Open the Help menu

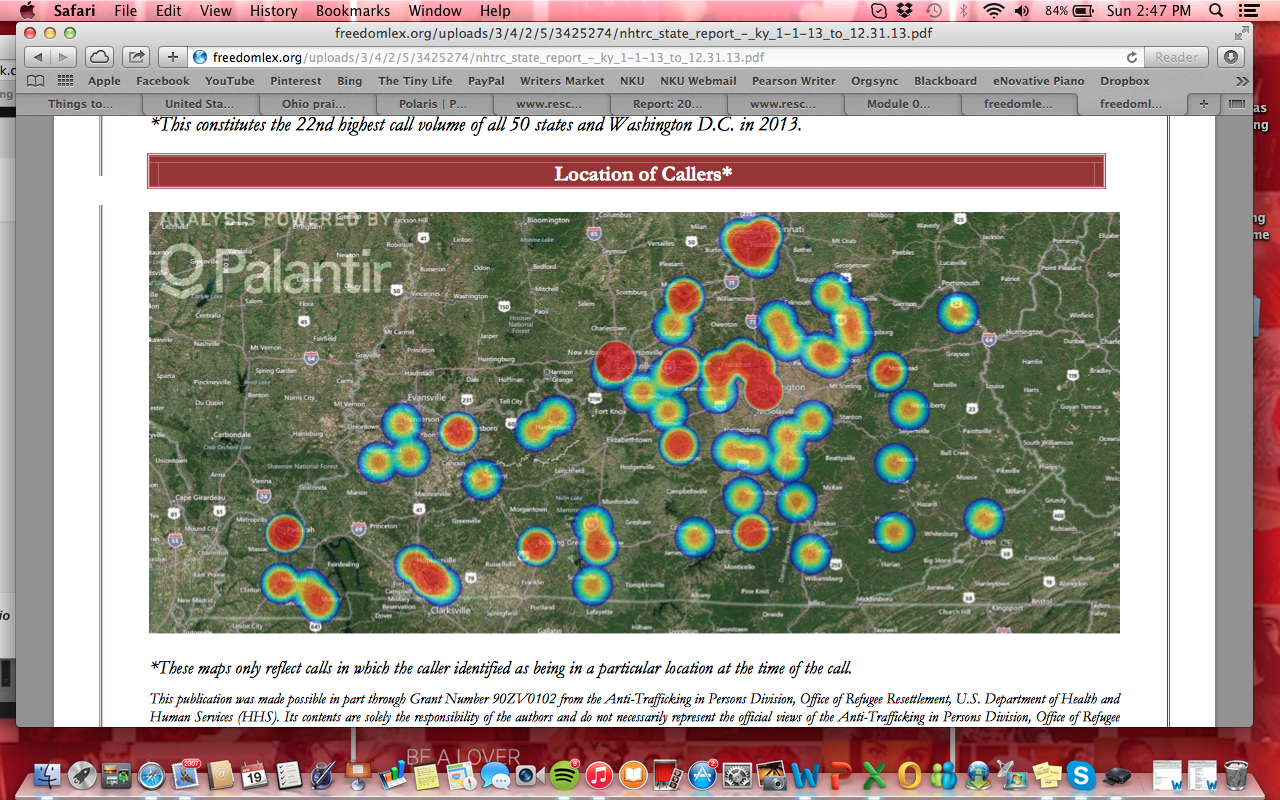tap(495, 11)
